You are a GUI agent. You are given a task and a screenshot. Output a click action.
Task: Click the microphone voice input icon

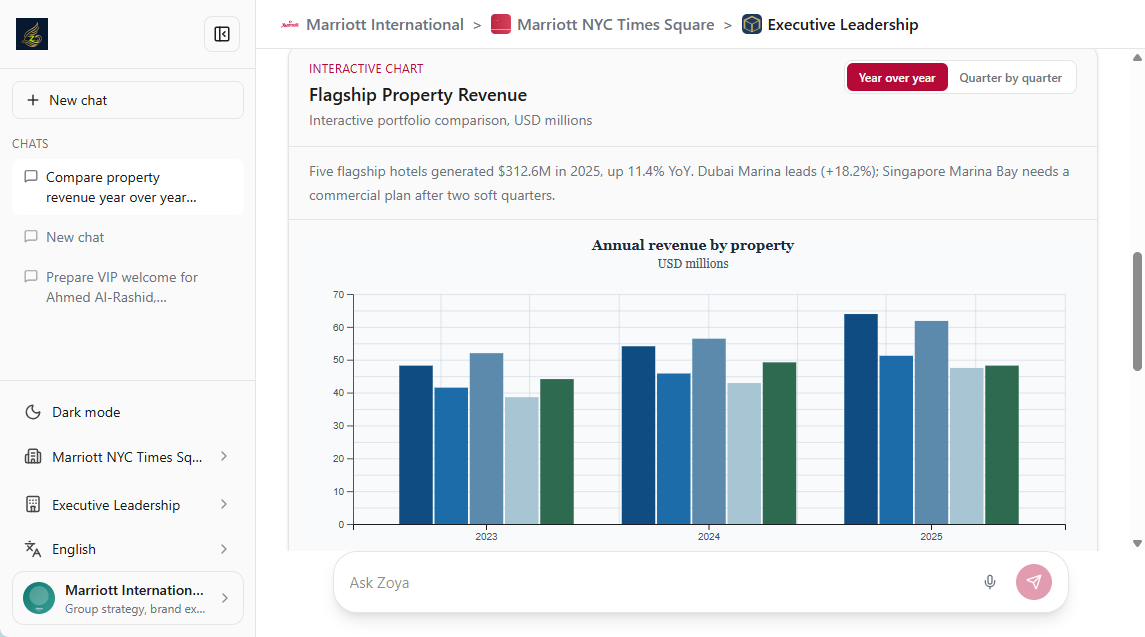989,582
